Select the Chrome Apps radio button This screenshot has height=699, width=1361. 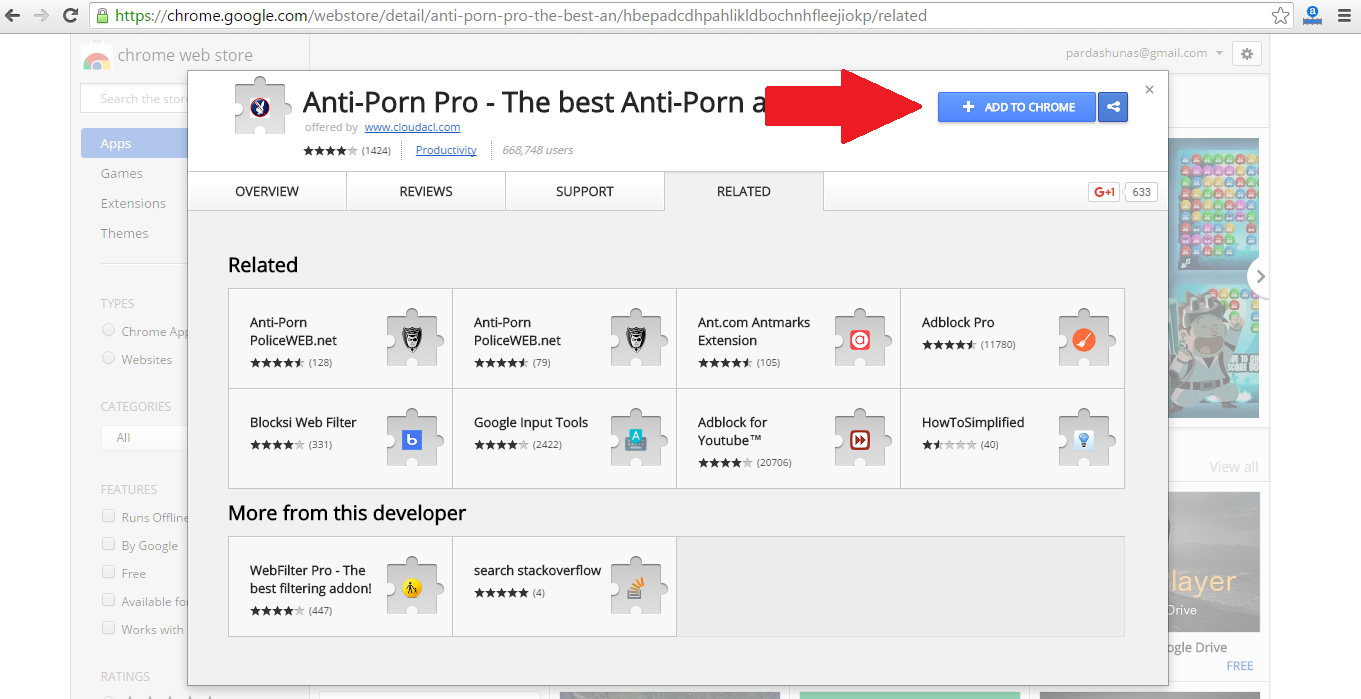pyautogui.click(x=108, y=330)
